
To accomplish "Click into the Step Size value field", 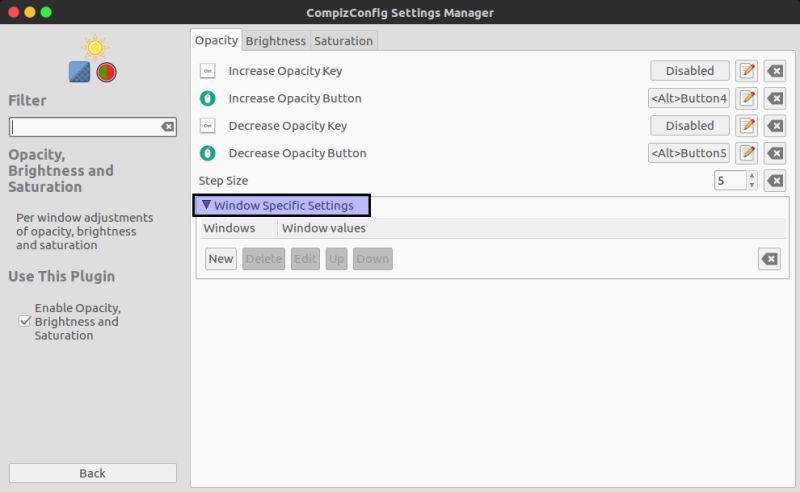I will click(730, 181).
